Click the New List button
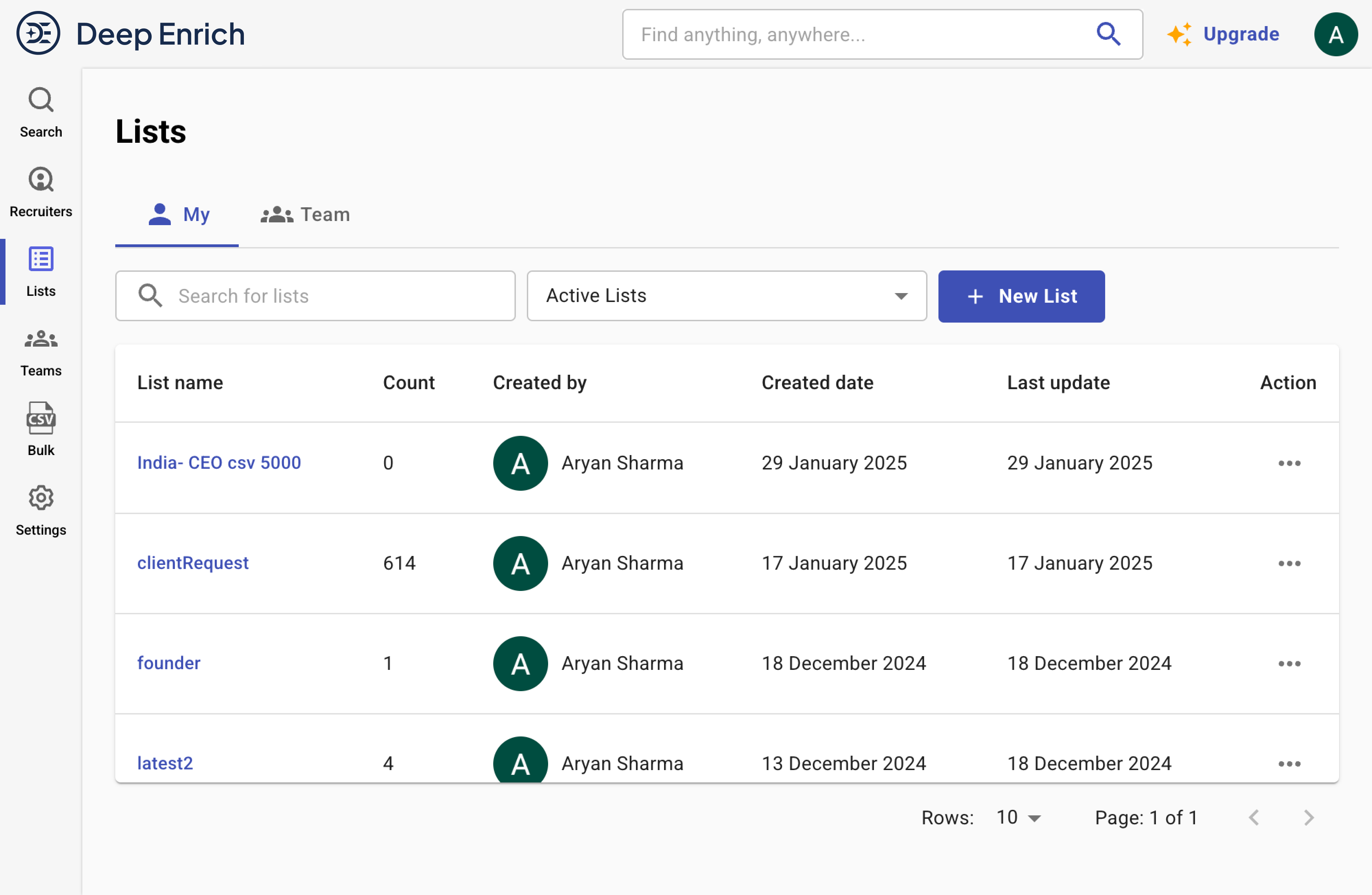 pyautogui.click(x=1021, y=296)
